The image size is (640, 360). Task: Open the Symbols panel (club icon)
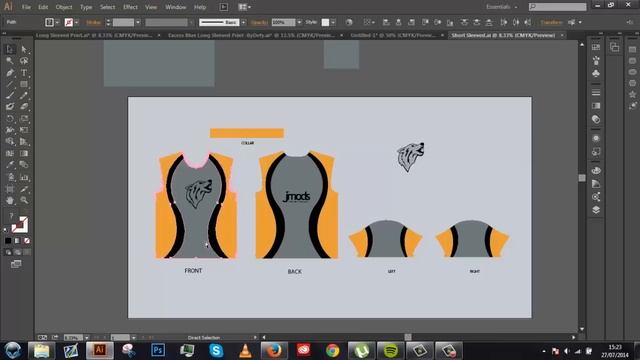[596, 73]
